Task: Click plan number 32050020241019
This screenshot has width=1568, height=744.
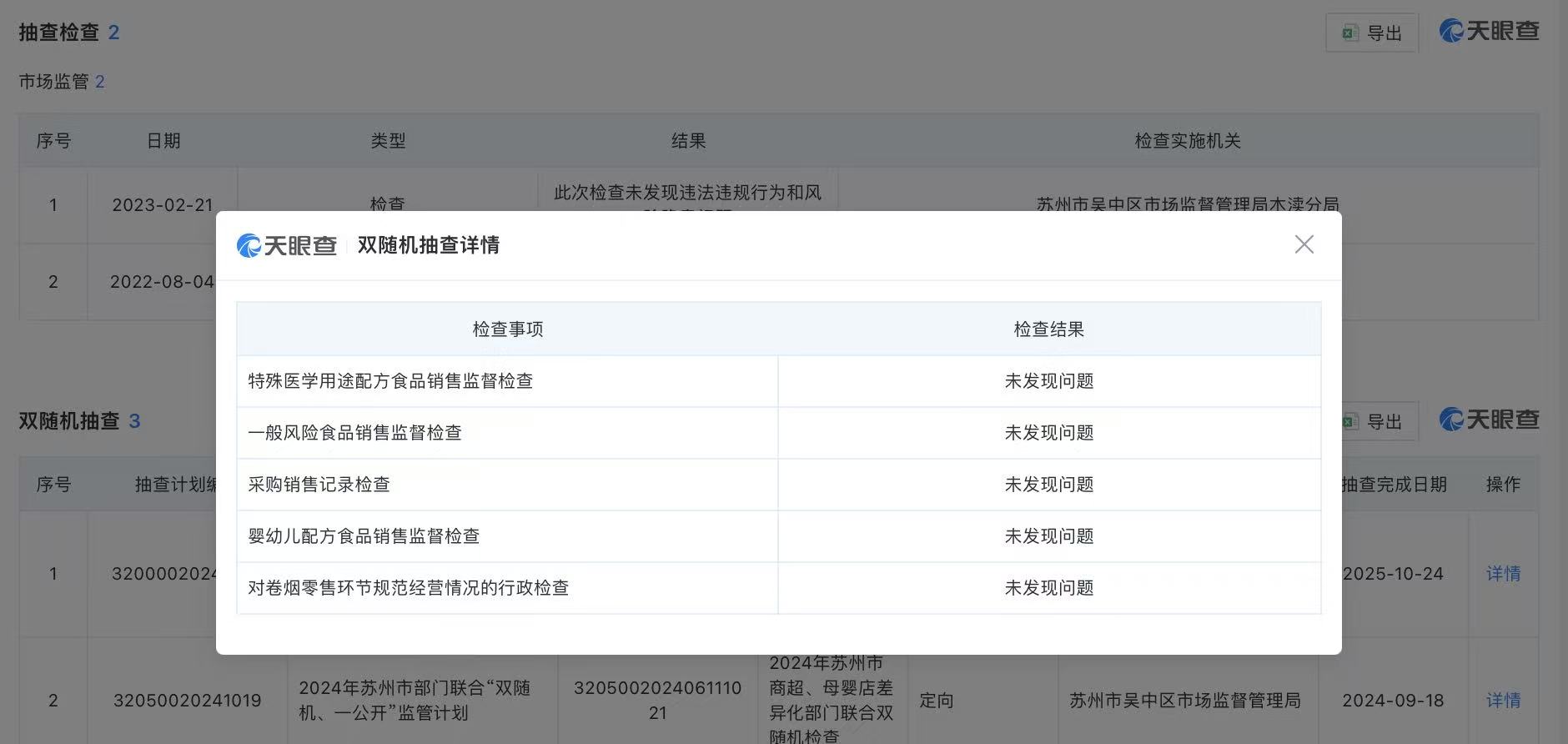Action: click(188, 701)
